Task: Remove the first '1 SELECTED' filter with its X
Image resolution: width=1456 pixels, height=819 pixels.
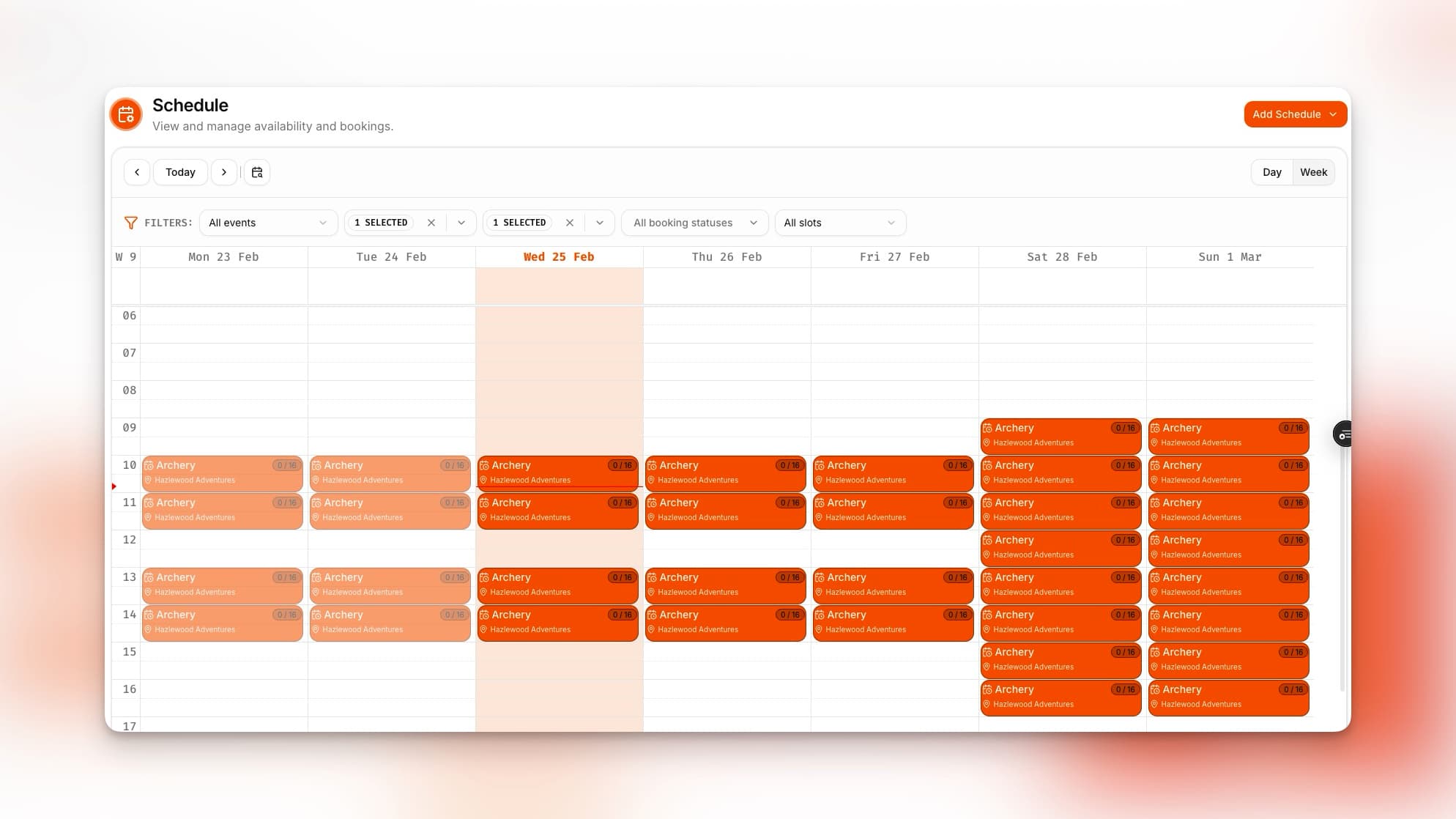Action: coord(431,222)
